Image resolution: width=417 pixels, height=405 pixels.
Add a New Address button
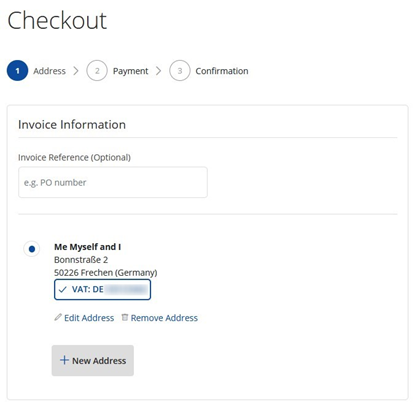pyautogui.click(x=93, y=361)
